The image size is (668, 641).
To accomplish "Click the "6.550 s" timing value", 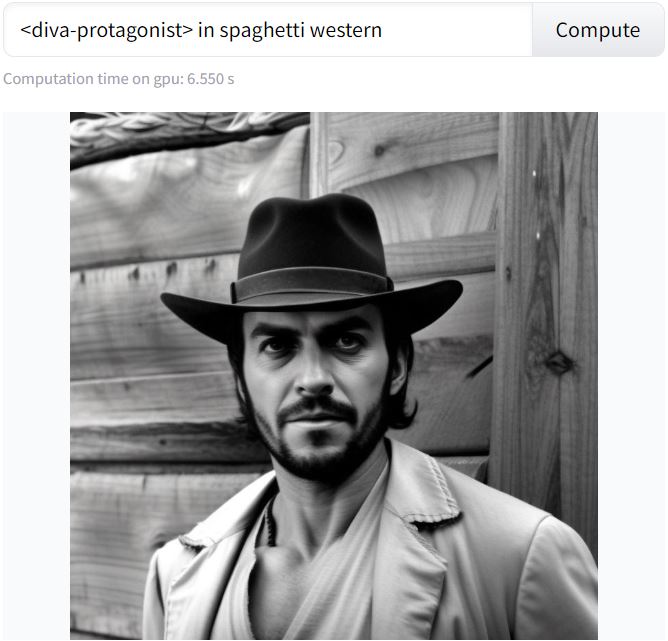I will click(x=210, y=79).
